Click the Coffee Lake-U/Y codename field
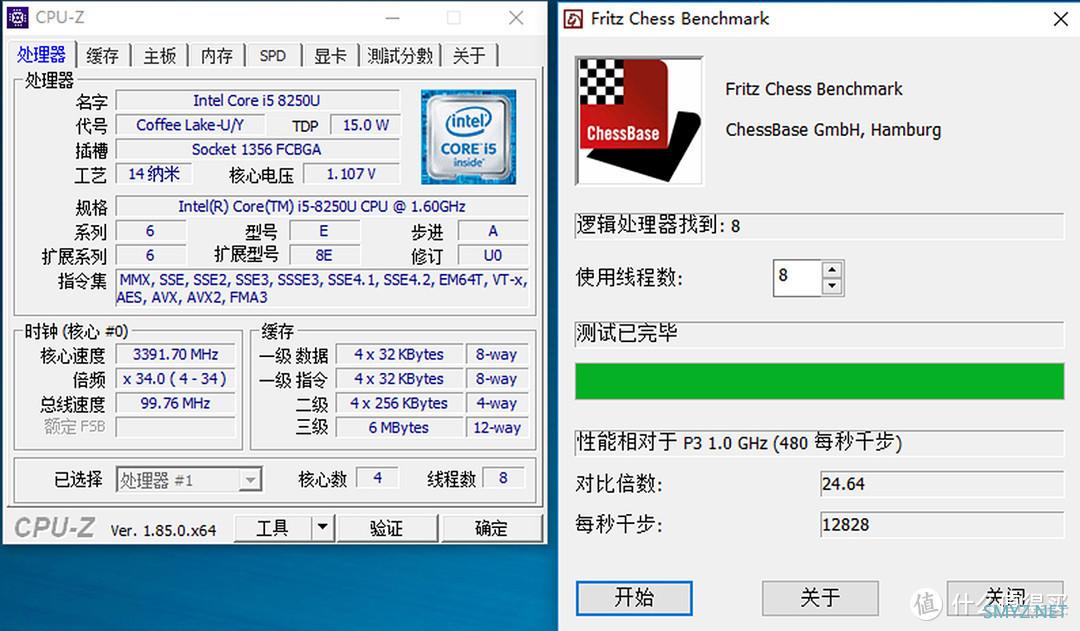Screen dimensions: 1080x631 (x=190, y=125)
